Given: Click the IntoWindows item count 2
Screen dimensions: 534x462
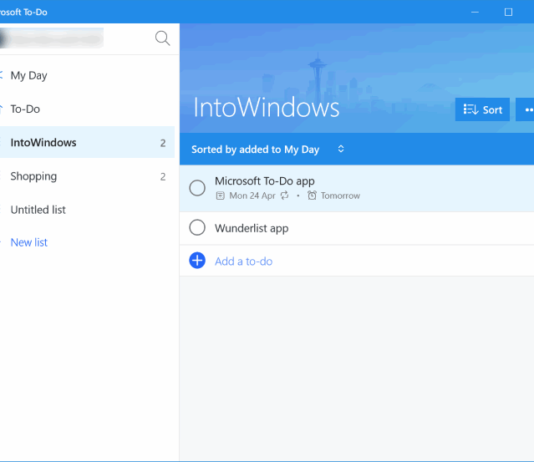Looking at the screenshot, I should point(163,143).
